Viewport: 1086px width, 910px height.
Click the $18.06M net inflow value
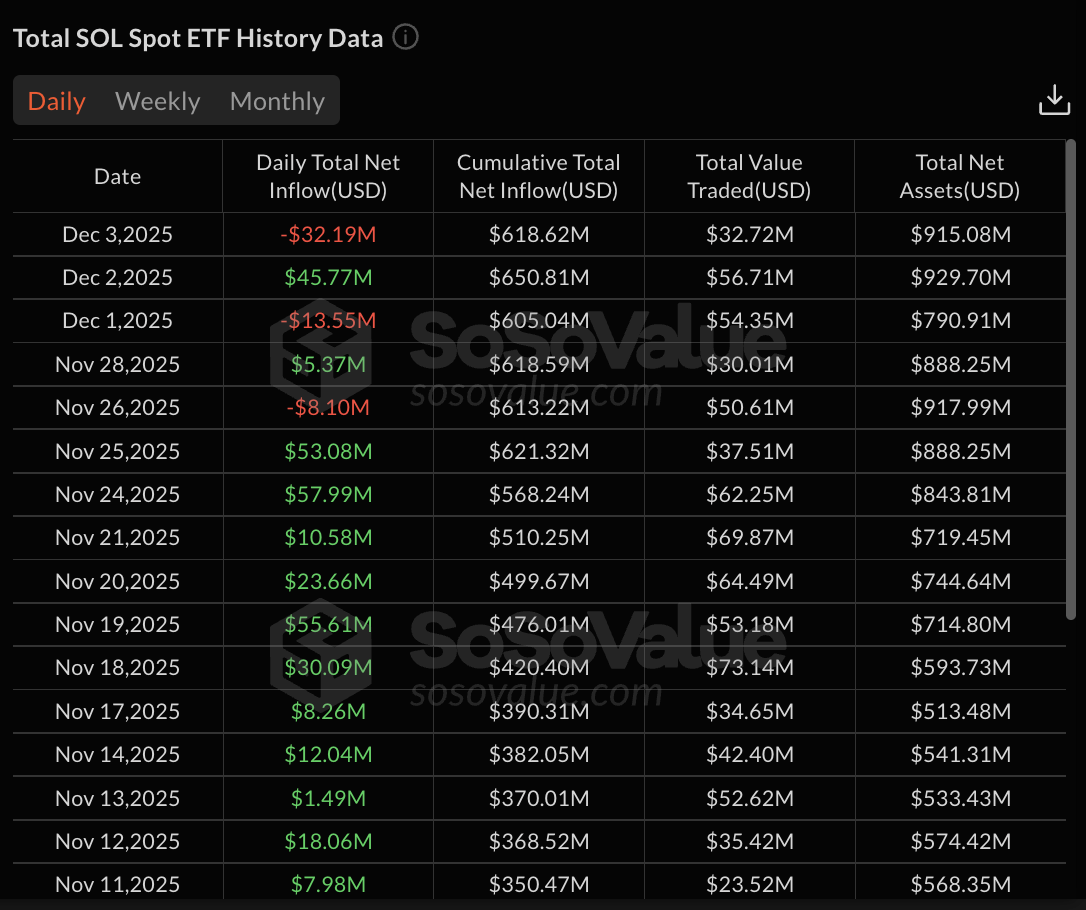click(x=328, y=841)
